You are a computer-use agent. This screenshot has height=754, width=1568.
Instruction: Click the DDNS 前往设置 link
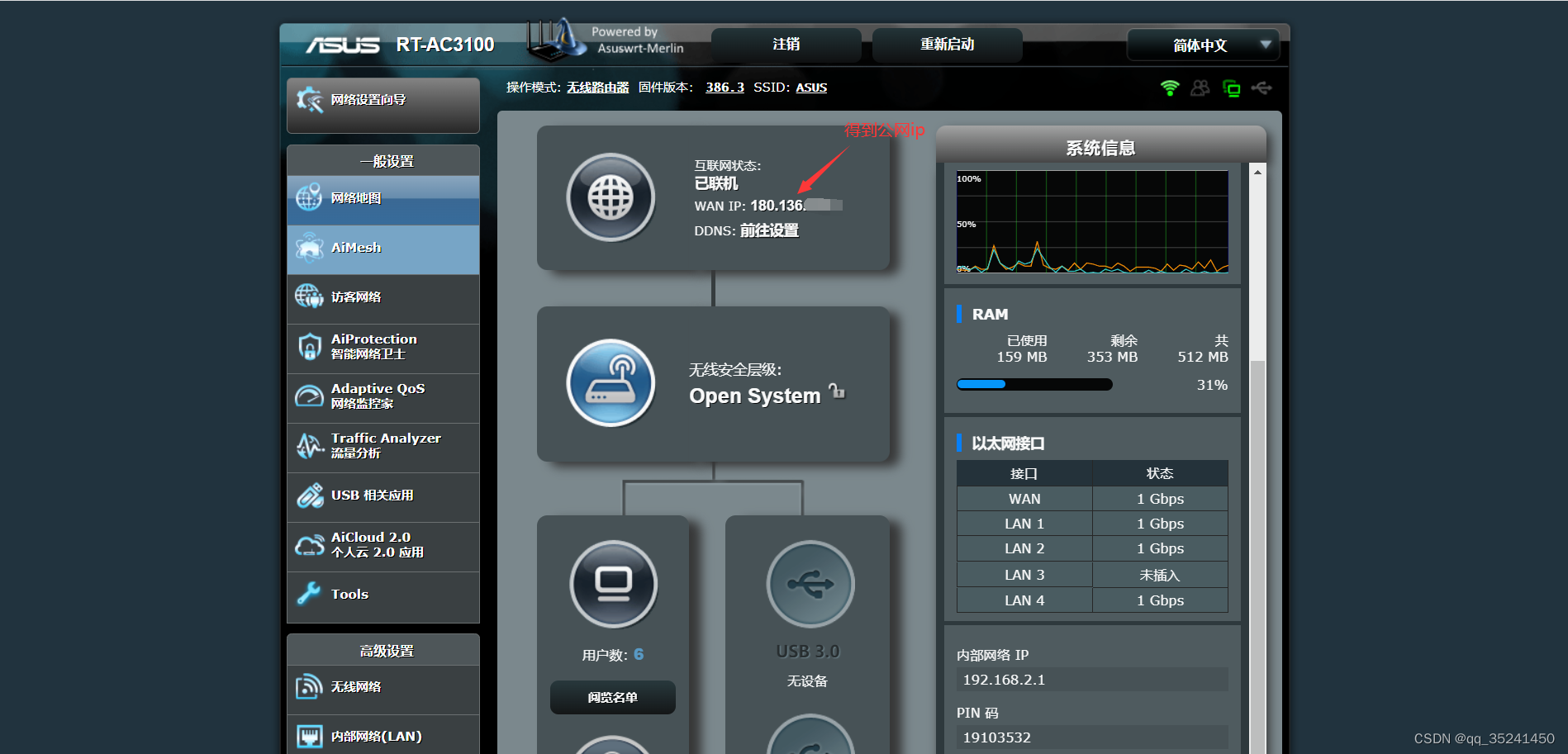click(769, 230)
